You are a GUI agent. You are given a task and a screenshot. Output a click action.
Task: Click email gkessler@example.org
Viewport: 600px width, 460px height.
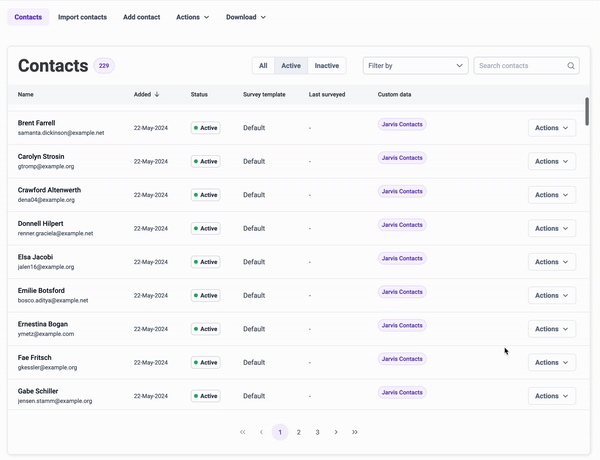point(47,367)
